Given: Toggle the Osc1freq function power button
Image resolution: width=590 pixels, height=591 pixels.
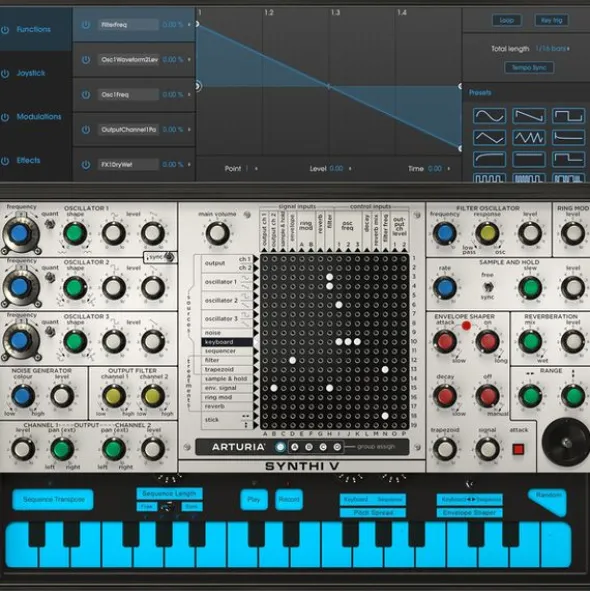Looking at the screenshot, I should coord(86,95).
